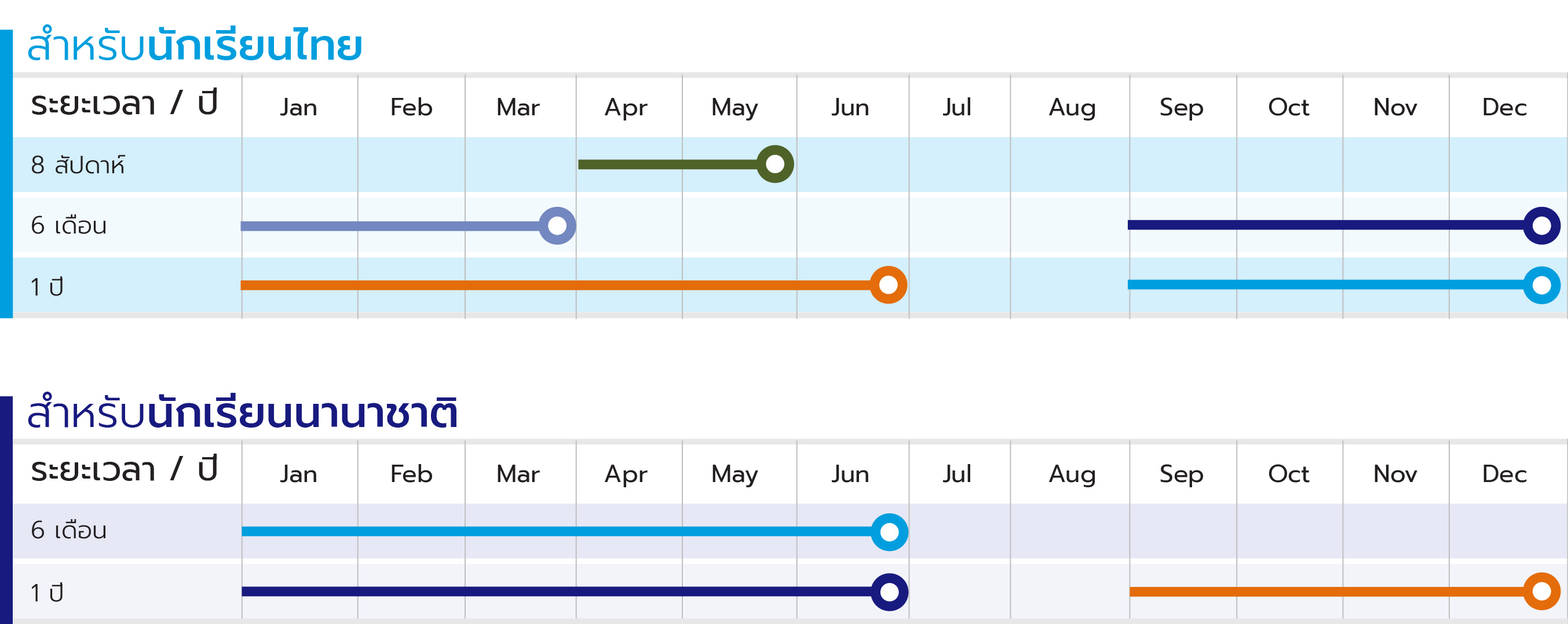Select the light blue circle in the international 6 เดือน row
The width and height of the screenshot is (1568, 624).
[x=889, y=532]
